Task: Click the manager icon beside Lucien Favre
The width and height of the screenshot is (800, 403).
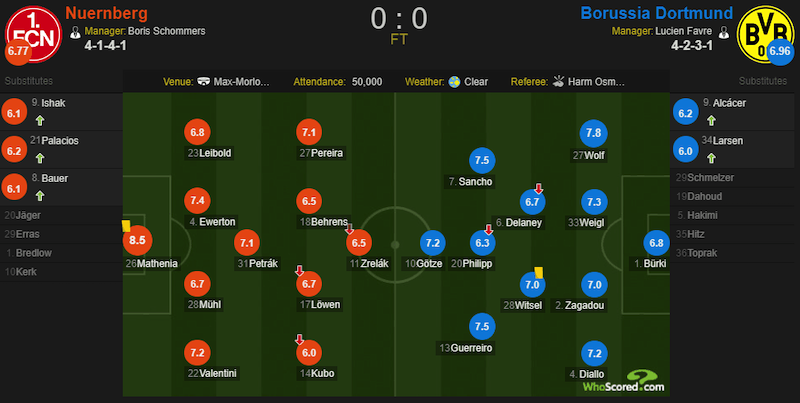Action: (x=723, y=32)
